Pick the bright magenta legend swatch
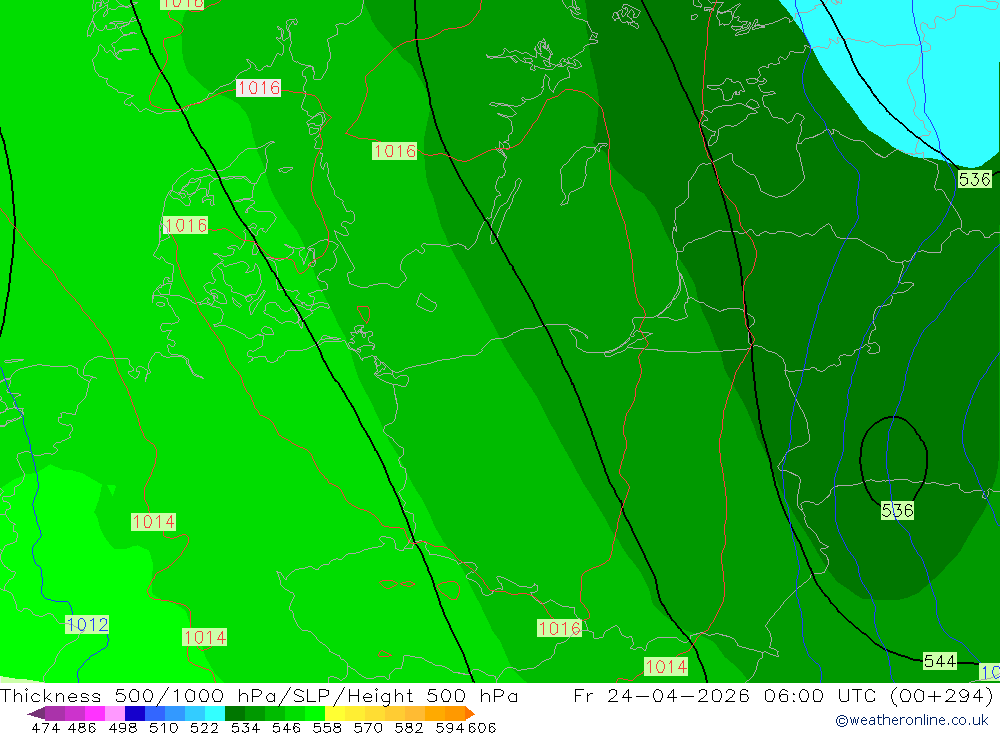Image resolution: width=1000 pixels, height=733 pixels. 94,713
